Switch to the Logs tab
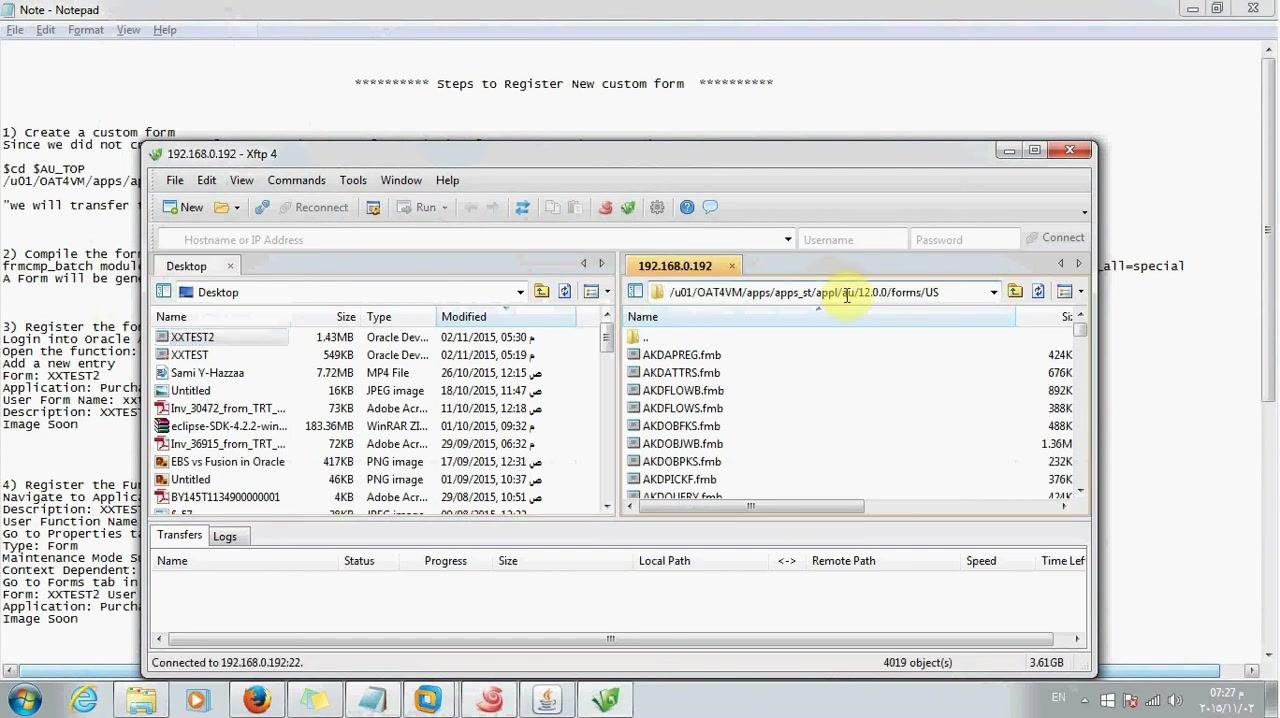 pos(225,537)
